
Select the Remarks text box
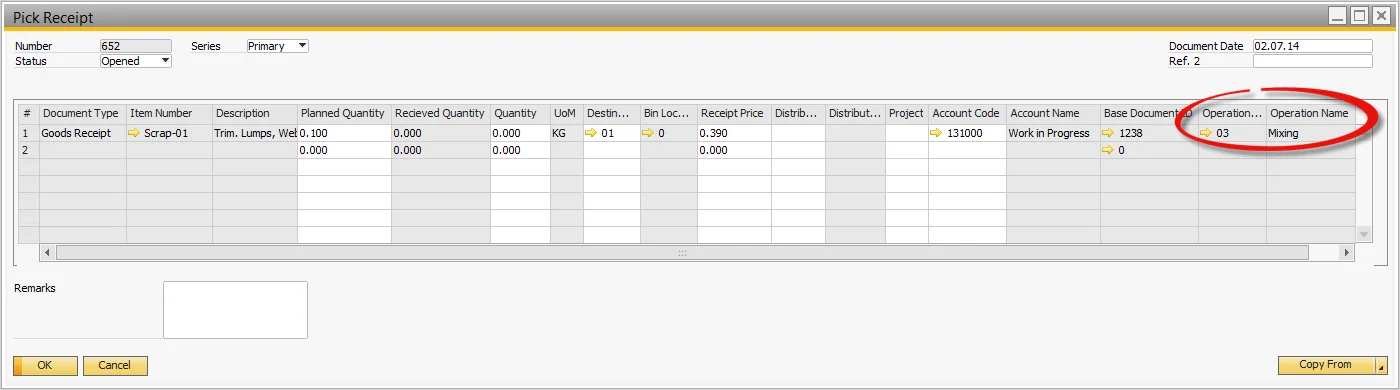coord(235,310)
